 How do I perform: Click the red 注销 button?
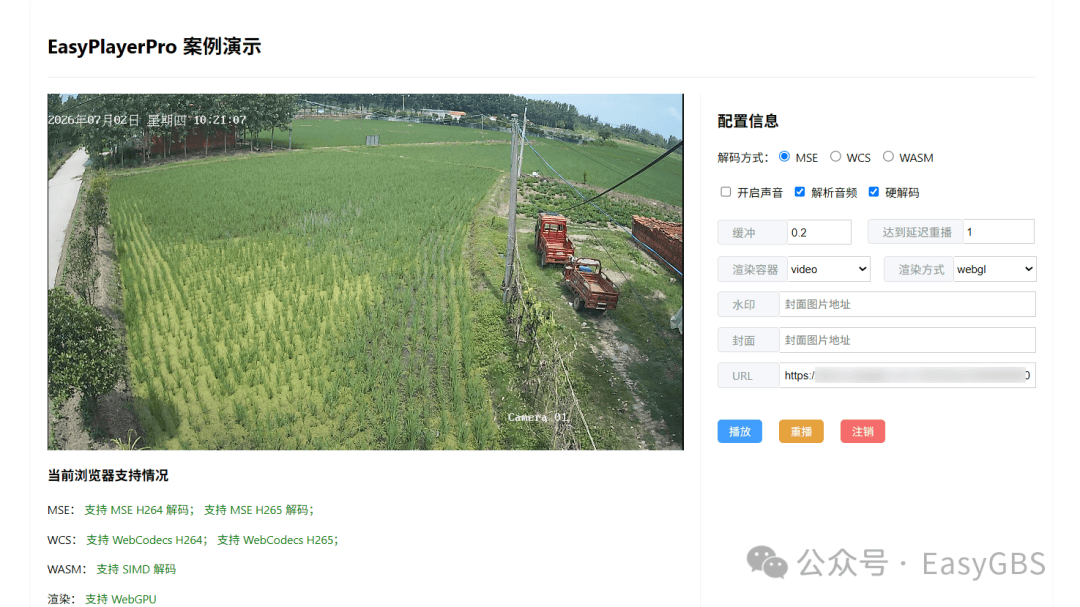coord(862,431)
